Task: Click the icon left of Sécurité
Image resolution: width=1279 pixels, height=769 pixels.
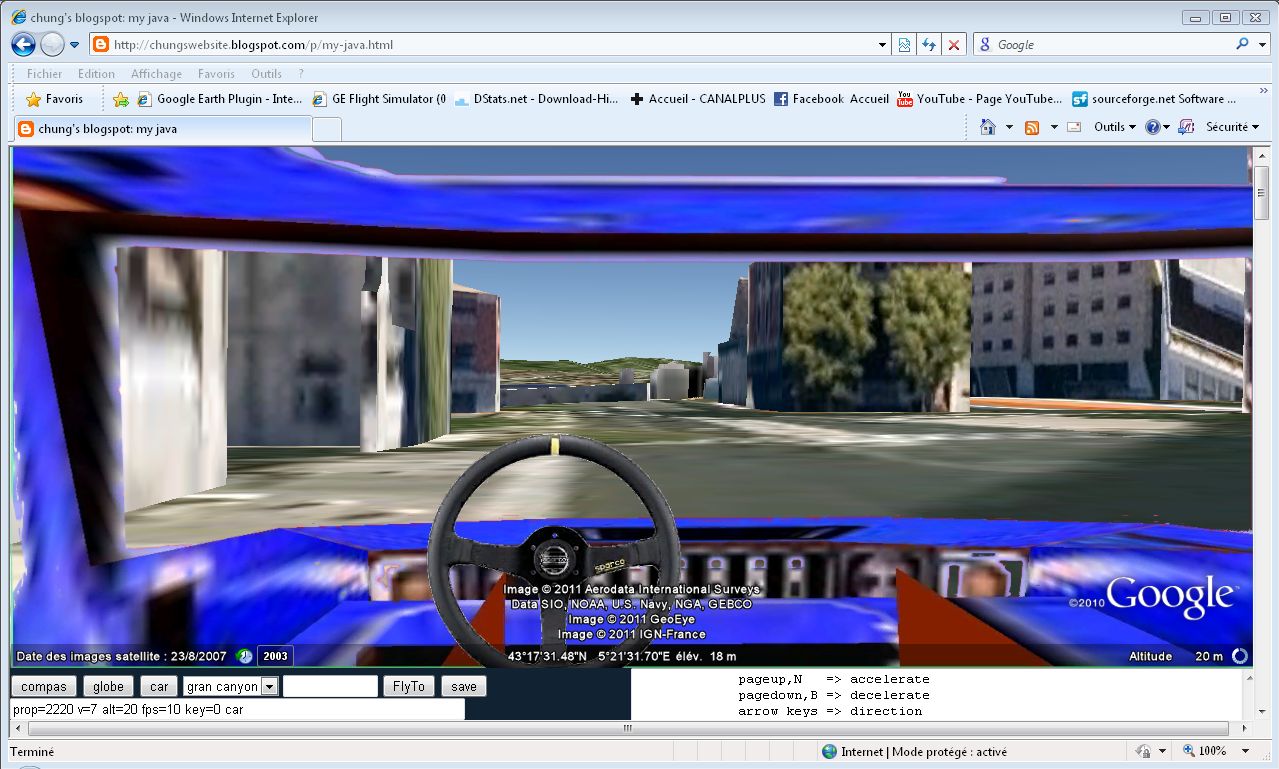Action: (x=1187, y=127)
